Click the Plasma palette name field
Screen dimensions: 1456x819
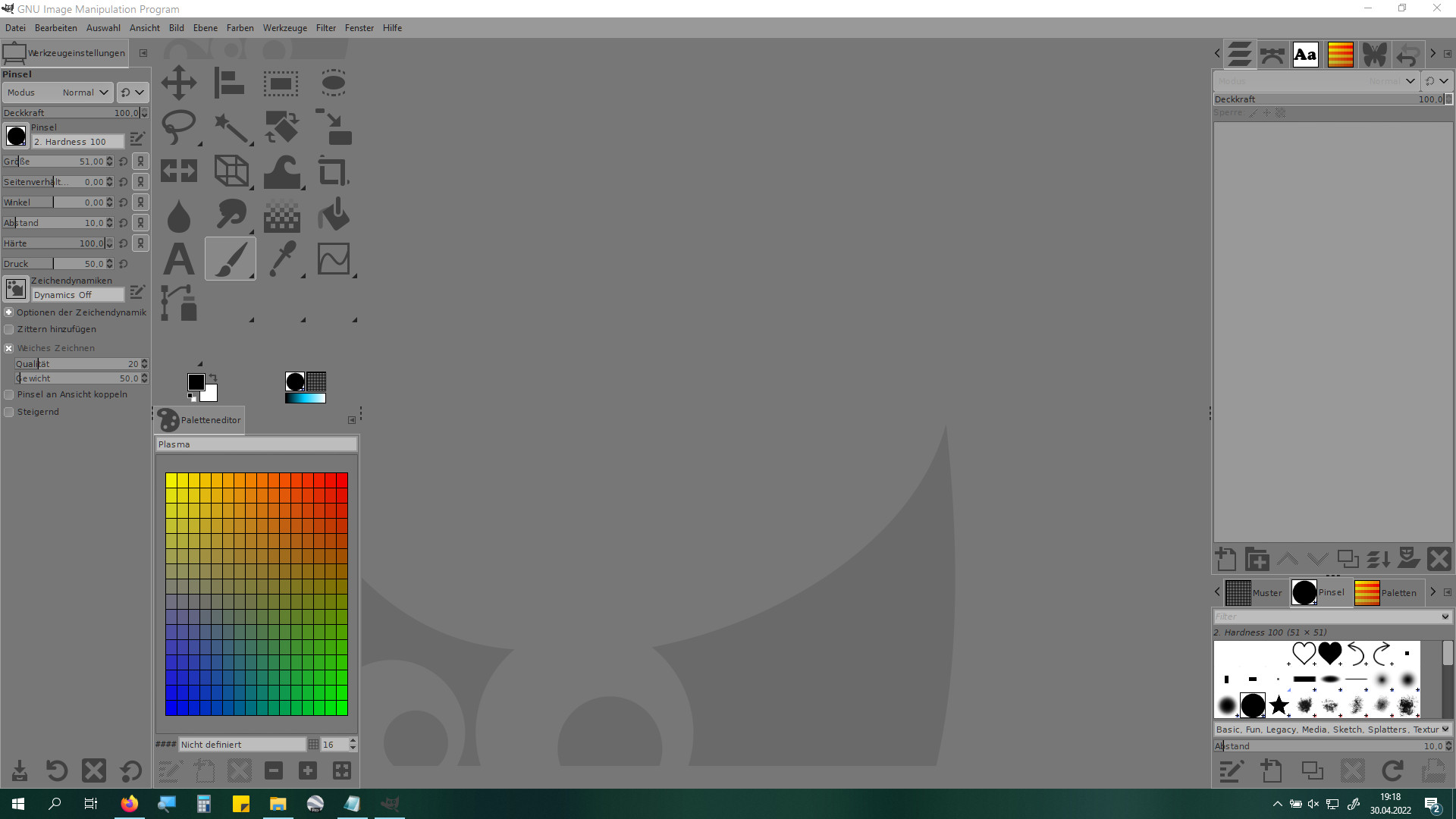(256, 444)
